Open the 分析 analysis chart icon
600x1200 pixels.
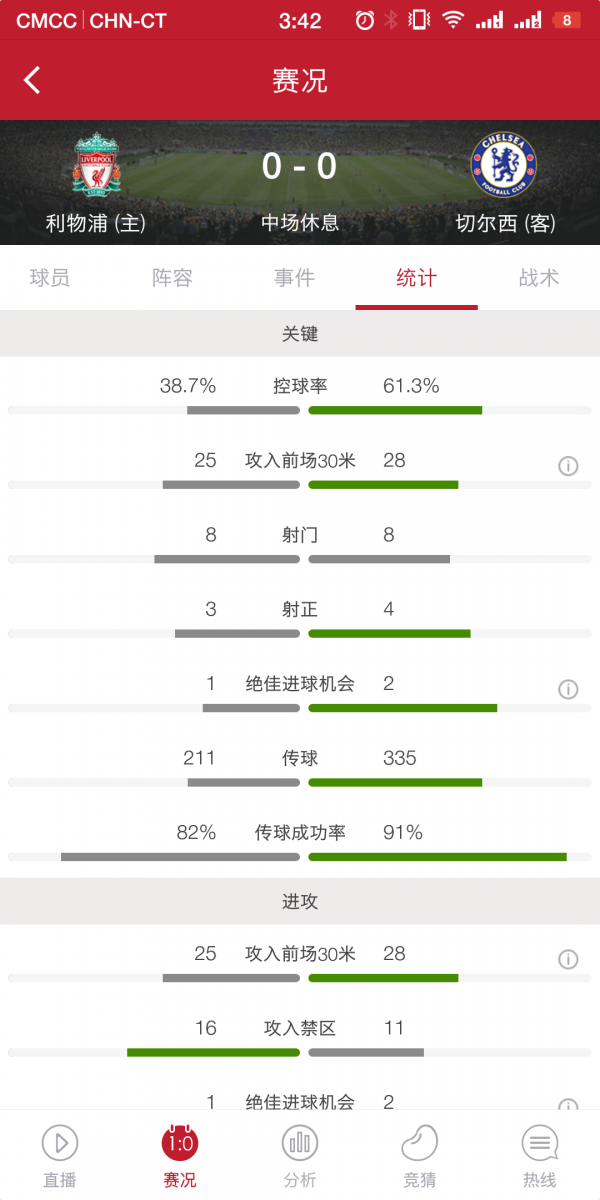point(300,1143)
